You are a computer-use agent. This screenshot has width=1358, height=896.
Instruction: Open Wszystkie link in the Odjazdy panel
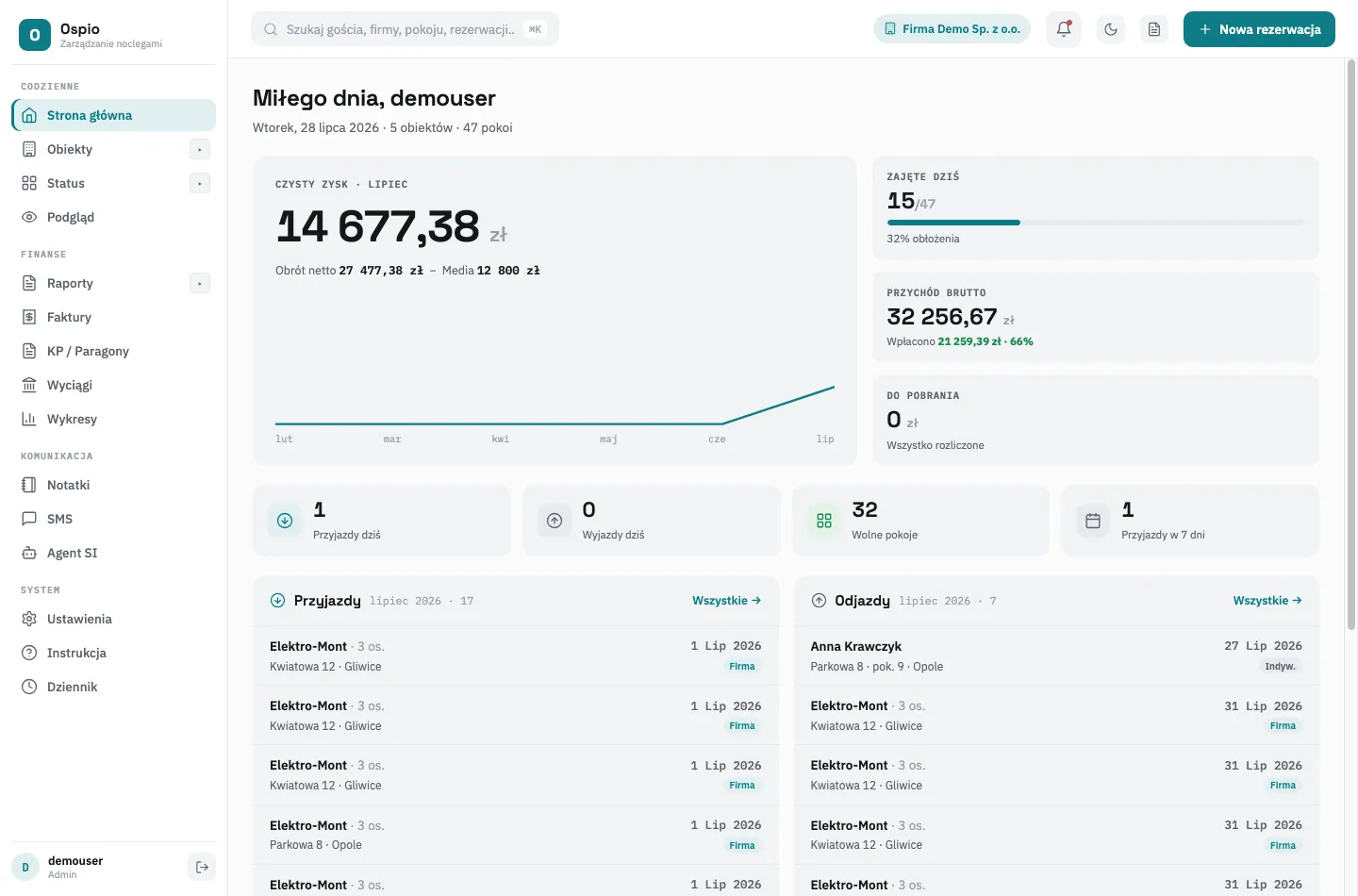[1267, 601]
